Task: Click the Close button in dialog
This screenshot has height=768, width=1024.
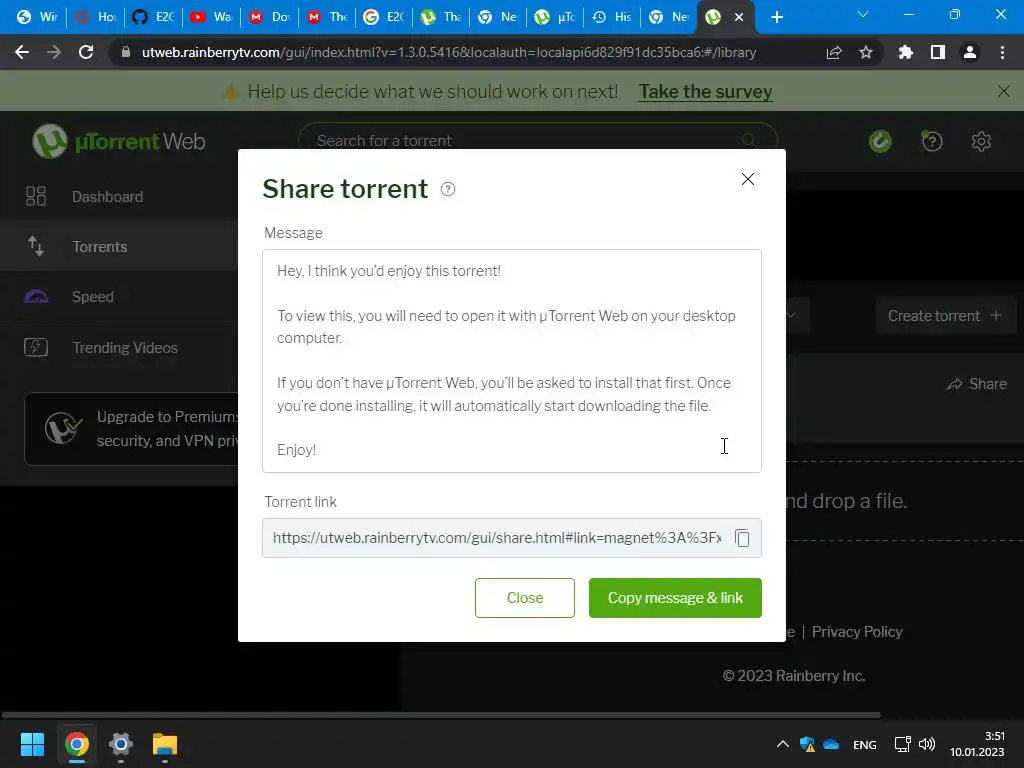Action: [x=524, y=598]
